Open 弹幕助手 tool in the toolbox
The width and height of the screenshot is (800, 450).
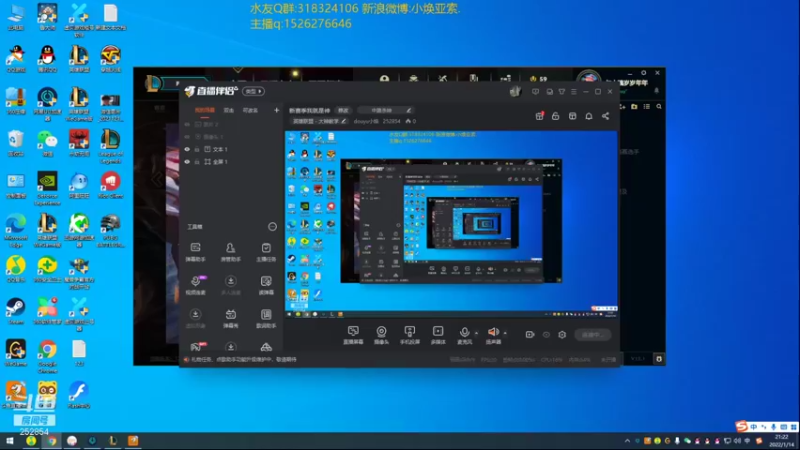click(195, 252)
